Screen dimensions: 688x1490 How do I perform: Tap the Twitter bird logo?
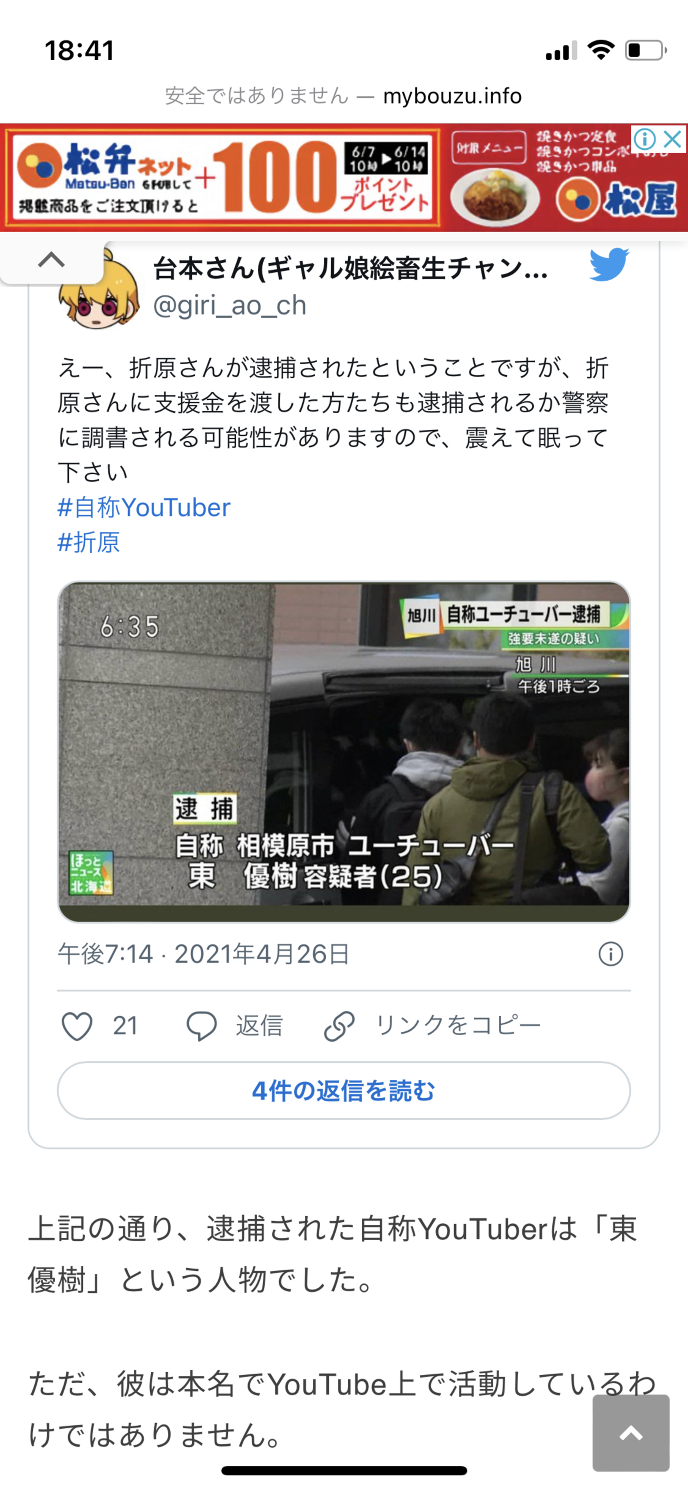[608, 265]
